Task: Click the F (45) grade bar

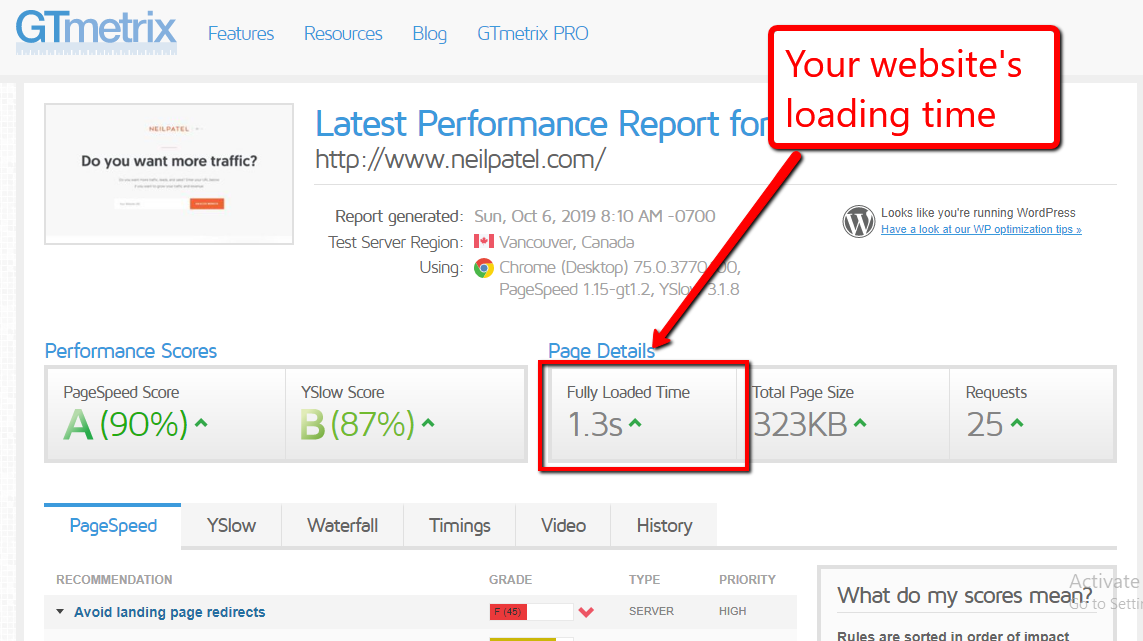Action: pyautogui.click(x=531, y=611)
